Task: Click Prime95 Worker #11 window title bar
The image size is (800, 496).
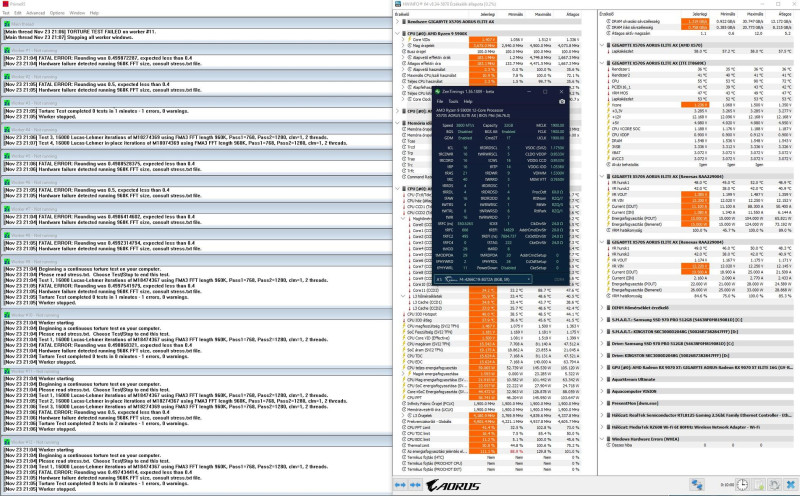Action: point(196,371)
